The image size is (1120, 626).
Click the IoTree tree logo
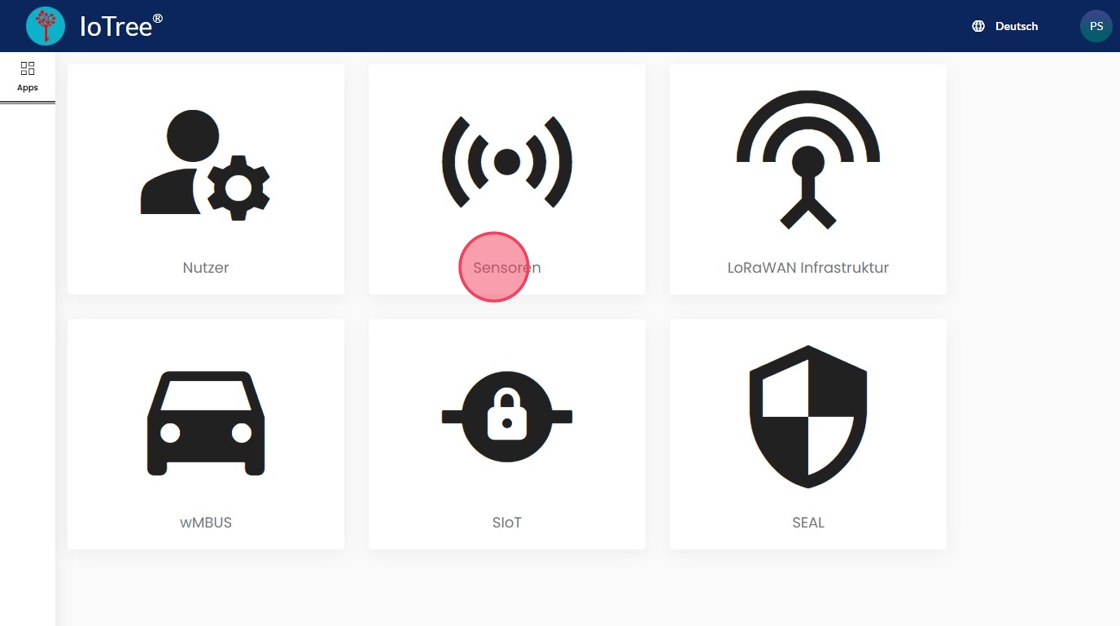click(45, 26)
